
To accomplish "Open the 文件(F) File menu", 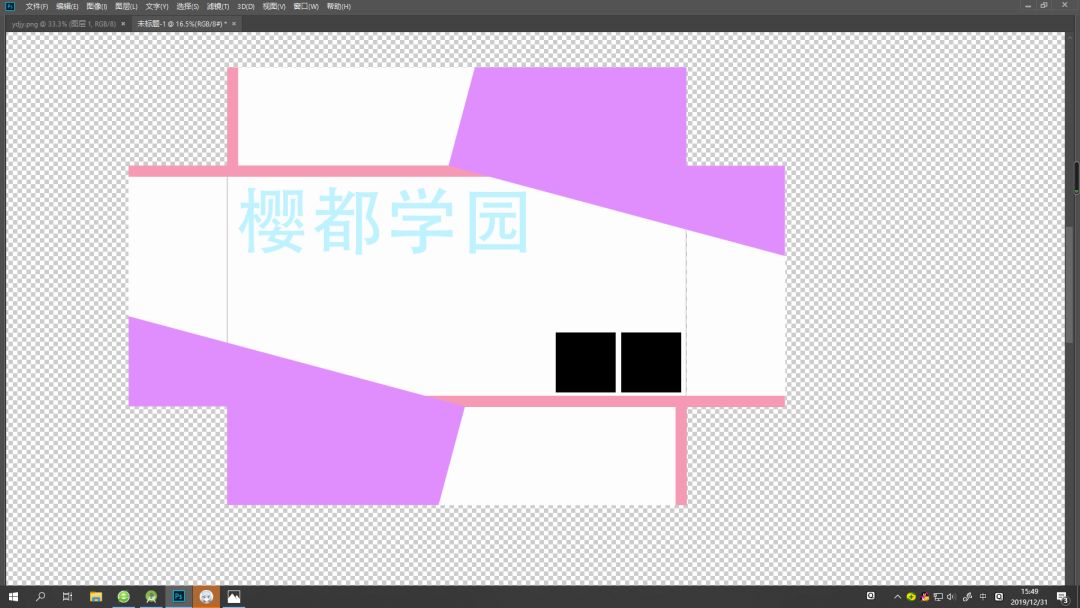I will coord(37,6).
